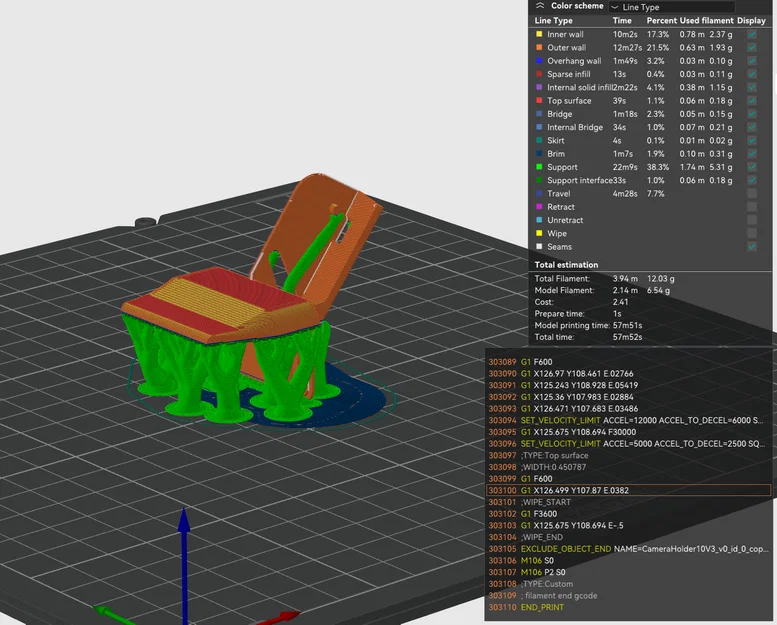
Task: Toggle Overhang wall display checkbox
Action: click(x=752, y=61)
